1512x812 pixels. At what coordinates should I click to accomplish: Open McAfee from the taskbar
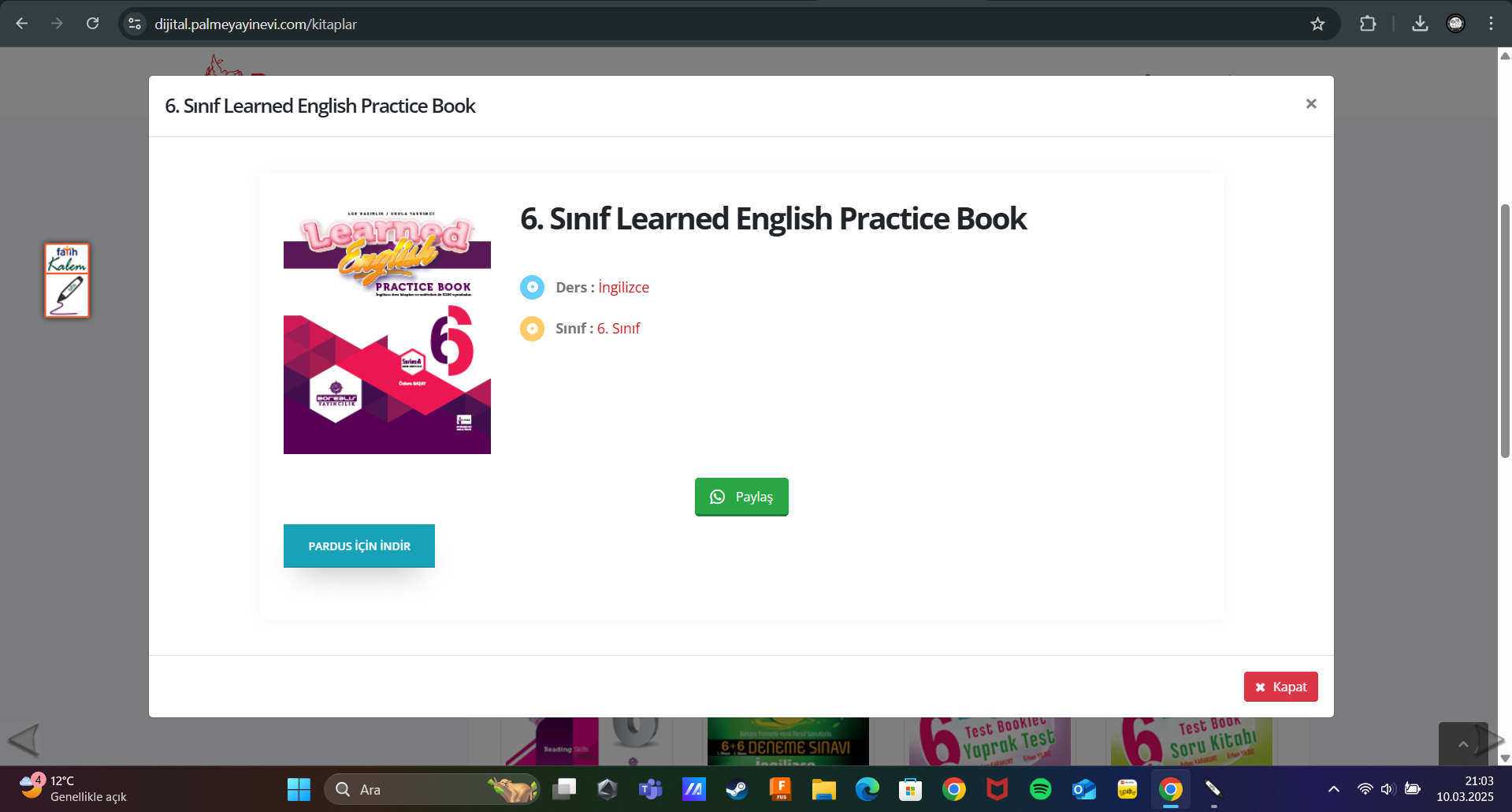point(997,789)
